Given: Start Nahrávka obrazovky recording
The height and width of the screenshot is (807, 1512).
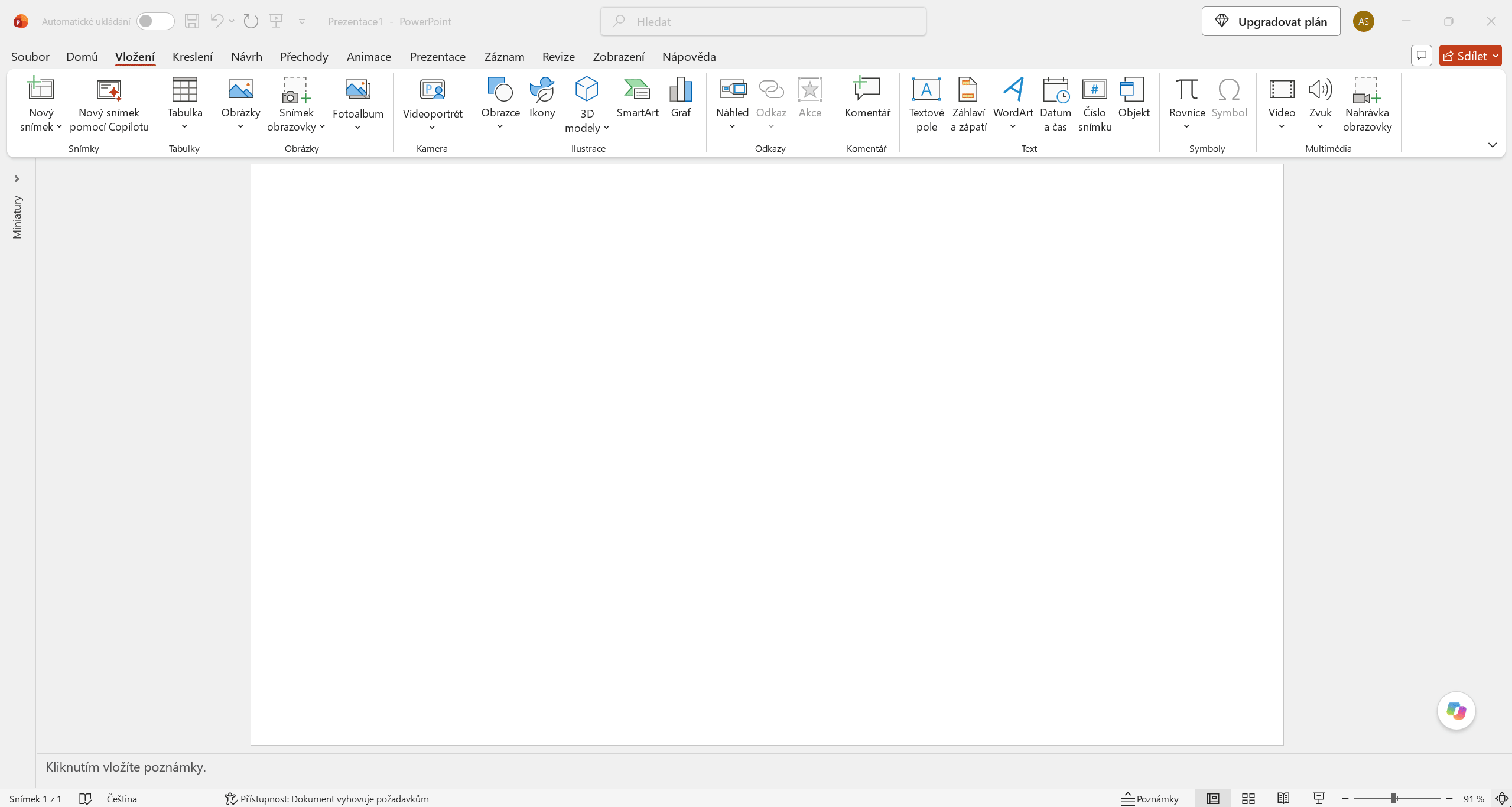Looking at the screenshot, I should (1367, 105).
